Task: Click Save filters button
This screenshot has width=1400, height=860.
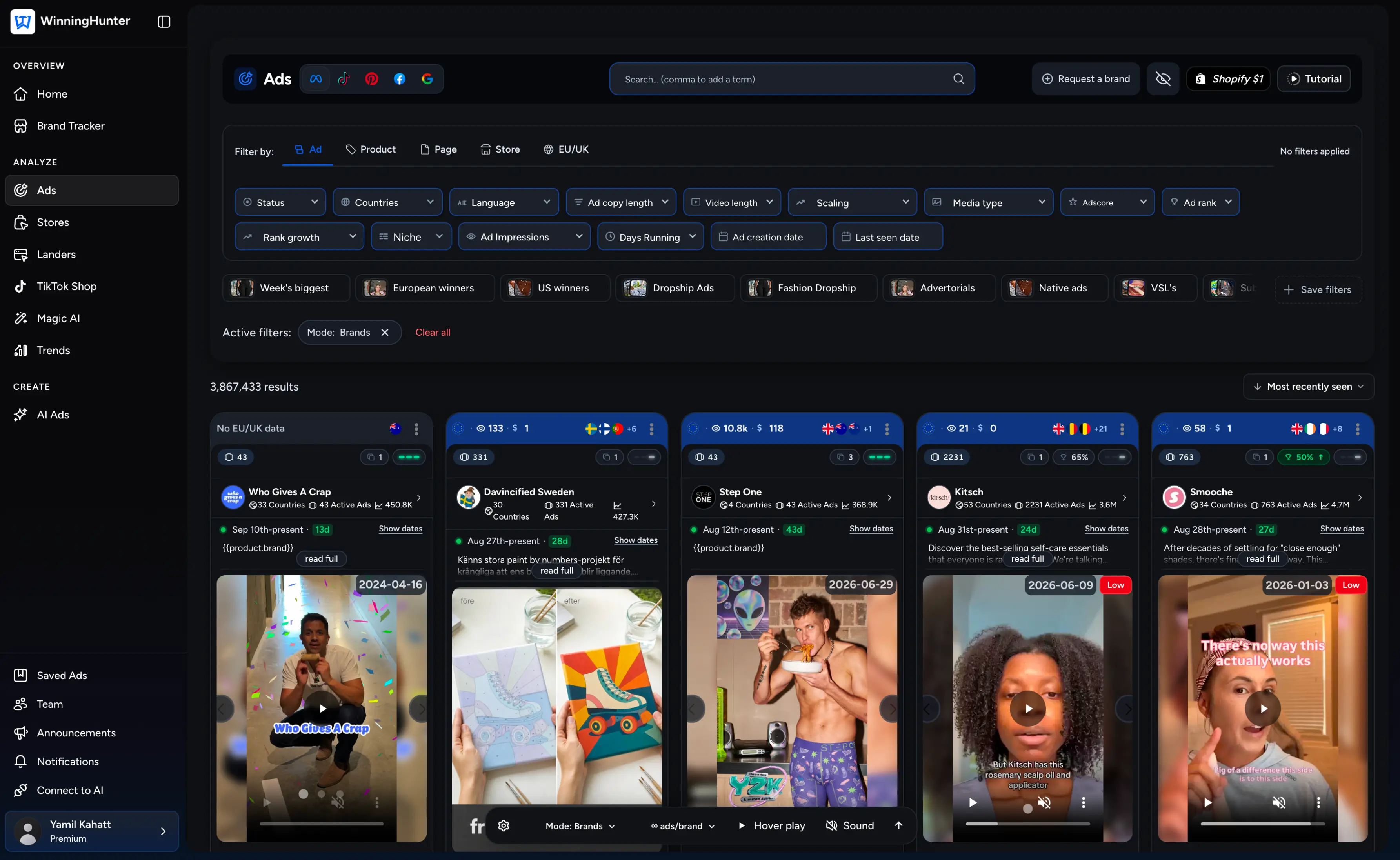Action: pos(1318,289)
